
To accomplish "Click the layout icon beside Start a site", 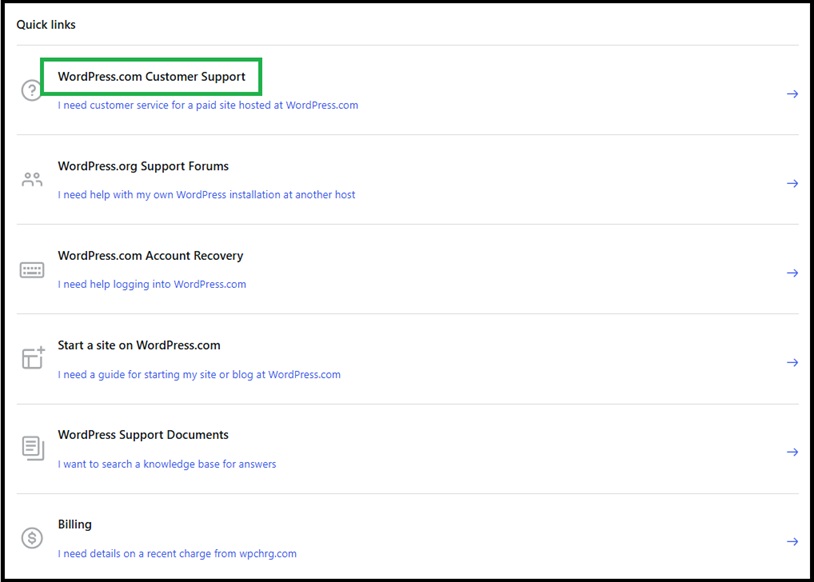I will point(32,359).
